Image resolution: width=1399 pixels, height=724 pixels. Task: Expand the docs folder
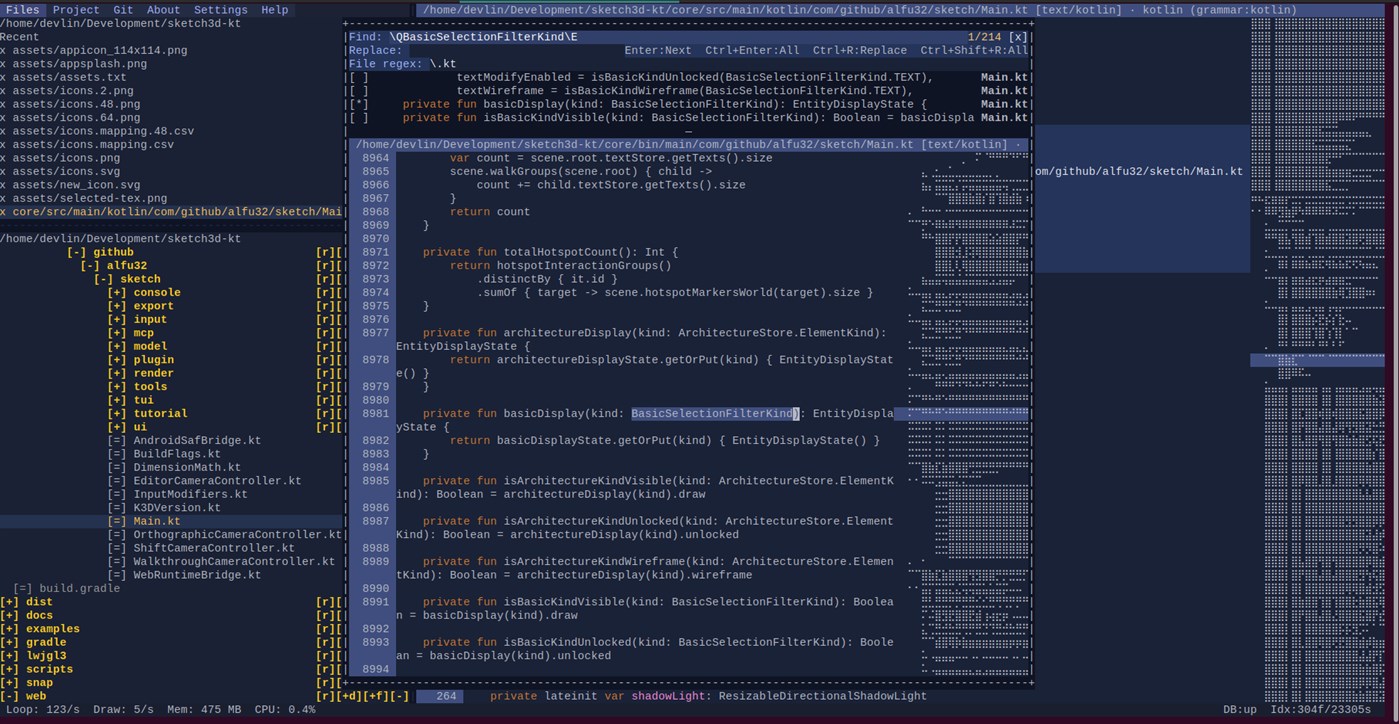(x=10, y=615)
